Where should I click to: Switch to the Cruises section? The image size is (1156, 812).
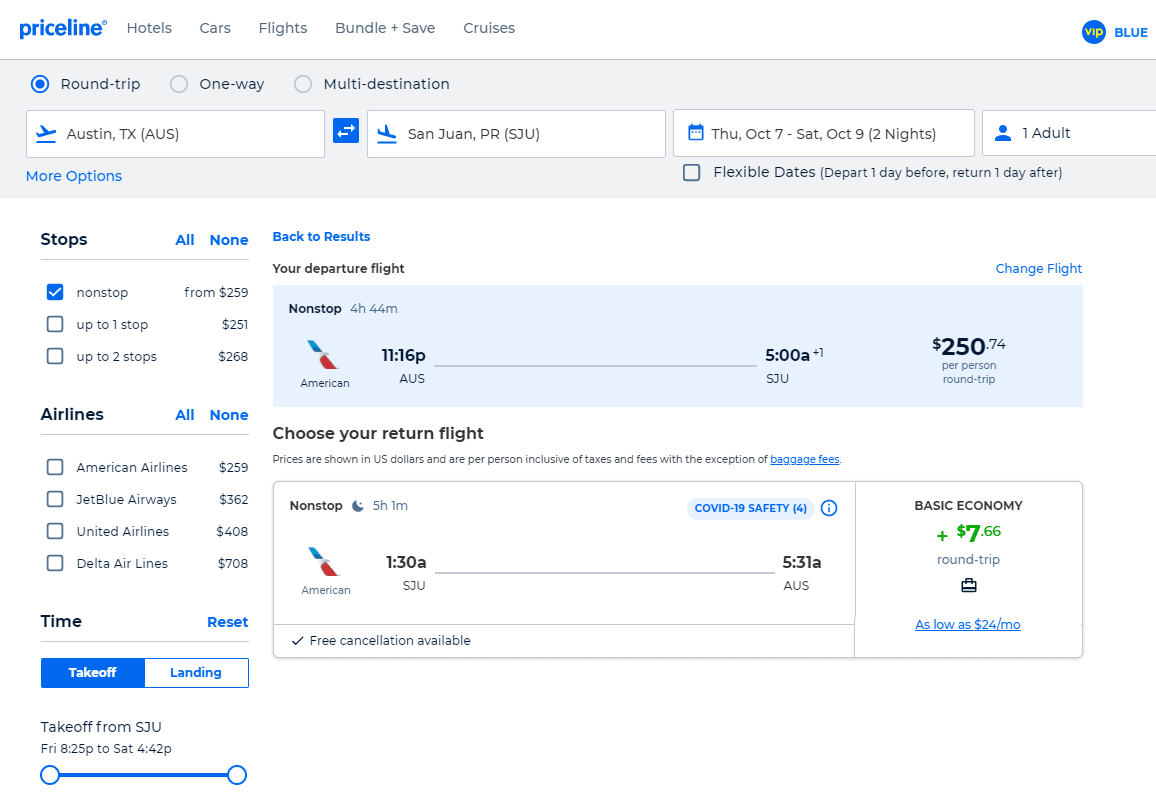click(489, 28)
